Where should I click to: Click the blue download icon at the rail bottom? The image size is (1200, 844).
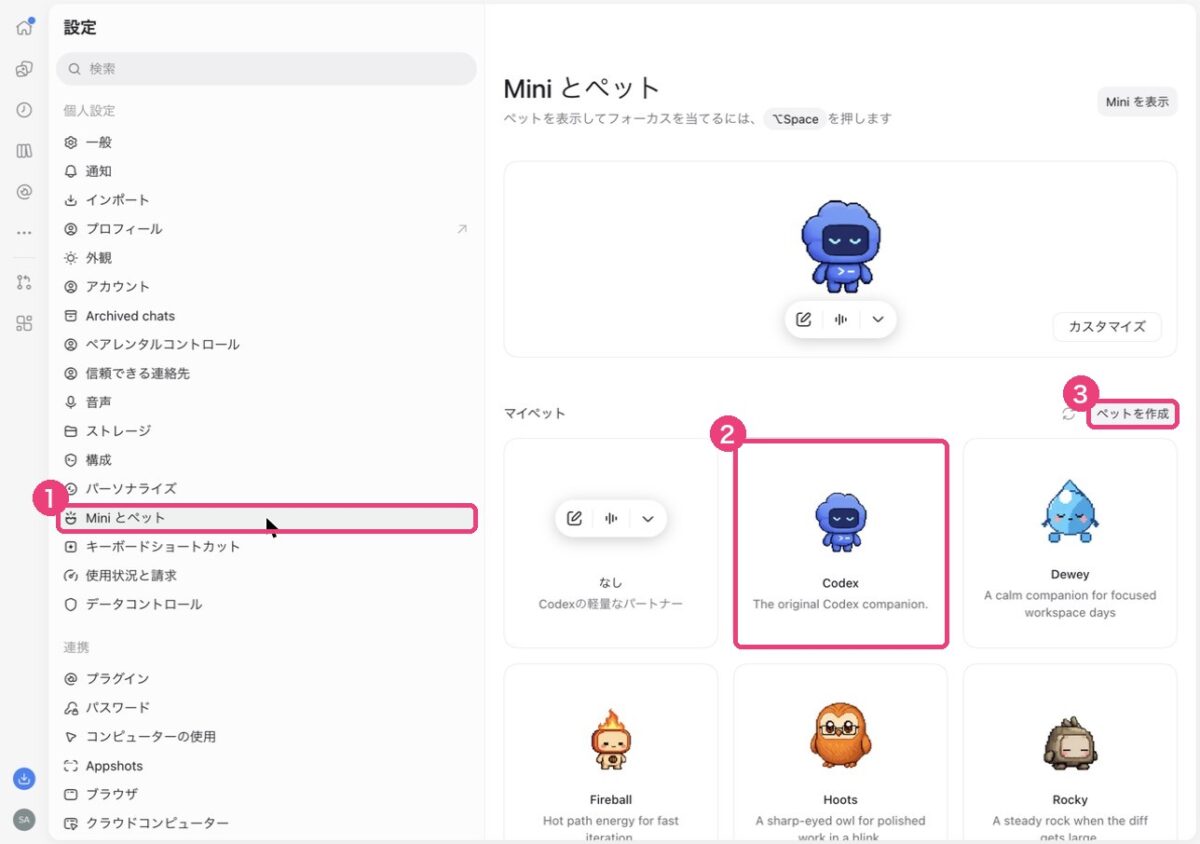point(24,778)
